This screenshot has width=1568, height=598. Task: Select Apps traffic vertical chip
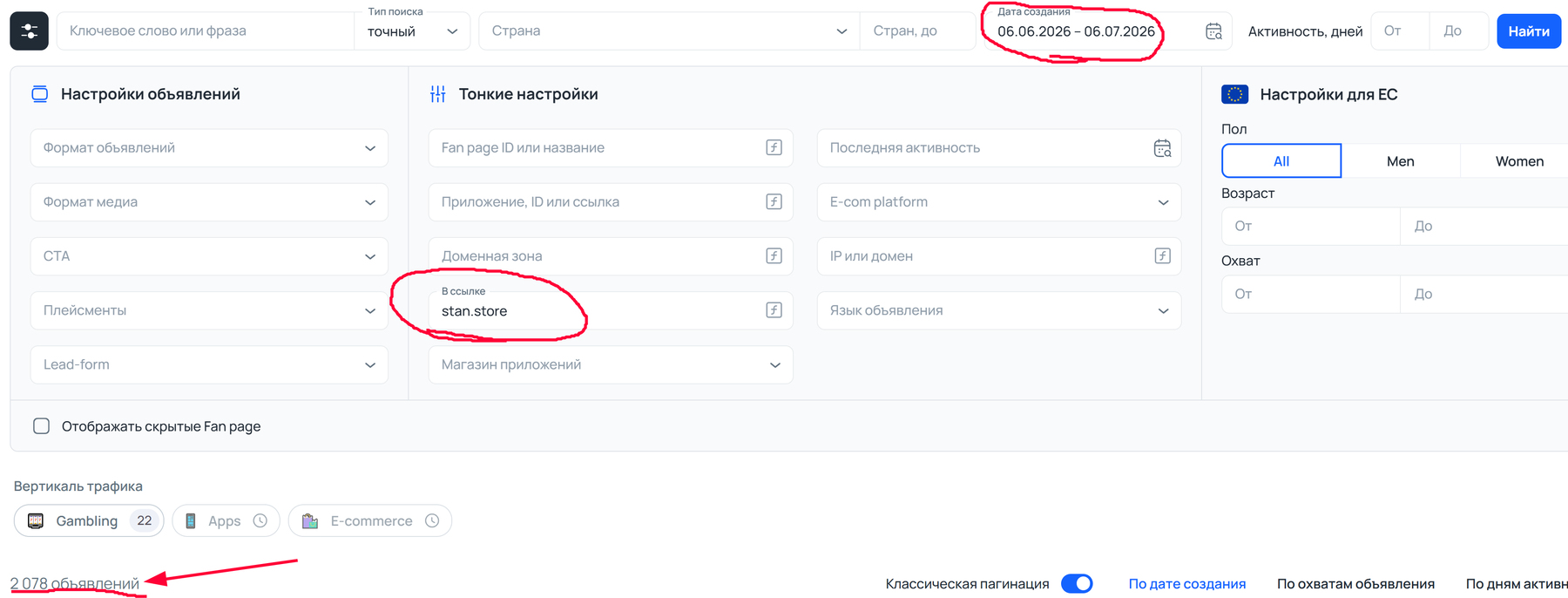click(226, 520)
